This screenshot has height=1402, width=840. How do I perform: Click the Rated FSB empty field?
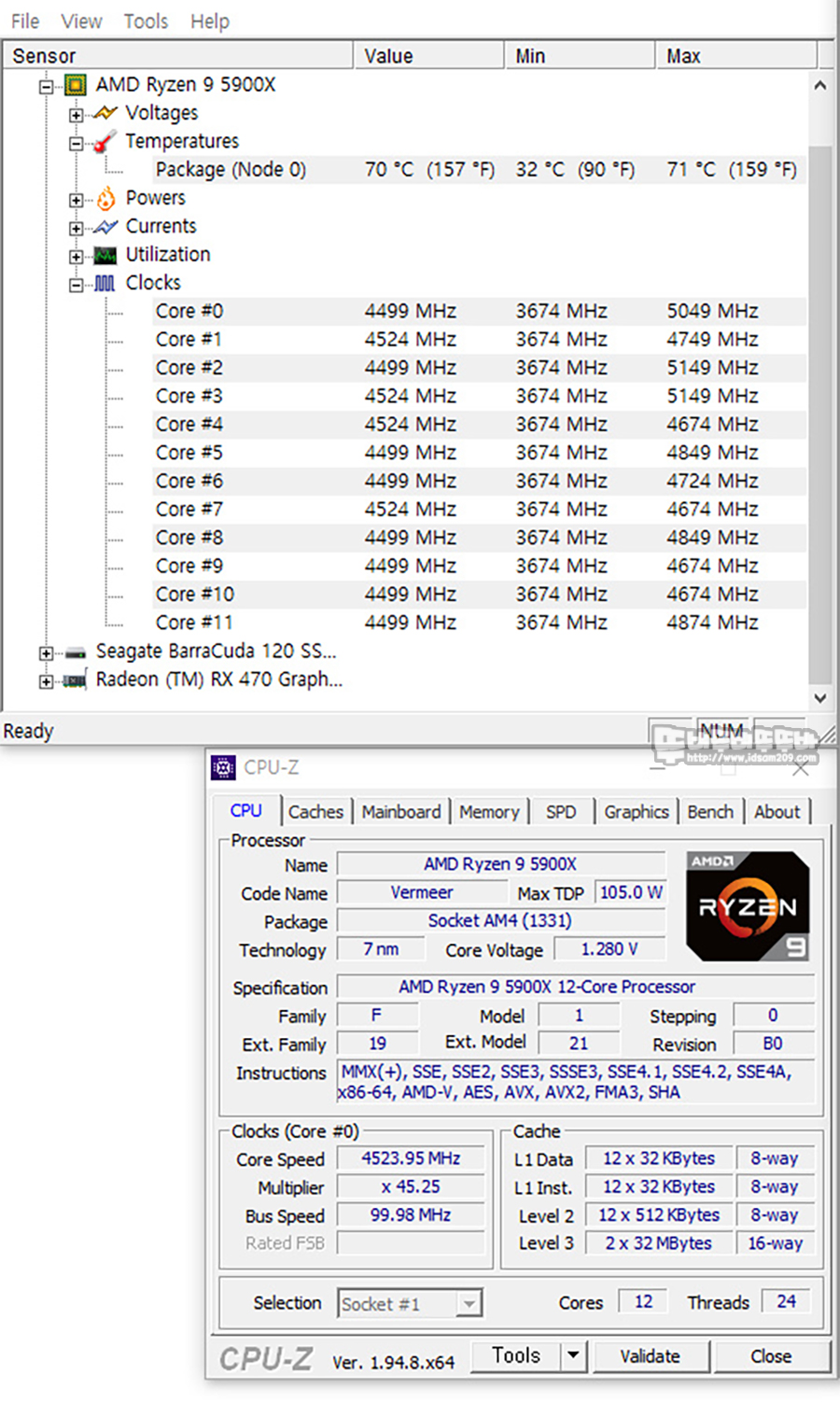pyautogui.click(x=412, y=1243)
